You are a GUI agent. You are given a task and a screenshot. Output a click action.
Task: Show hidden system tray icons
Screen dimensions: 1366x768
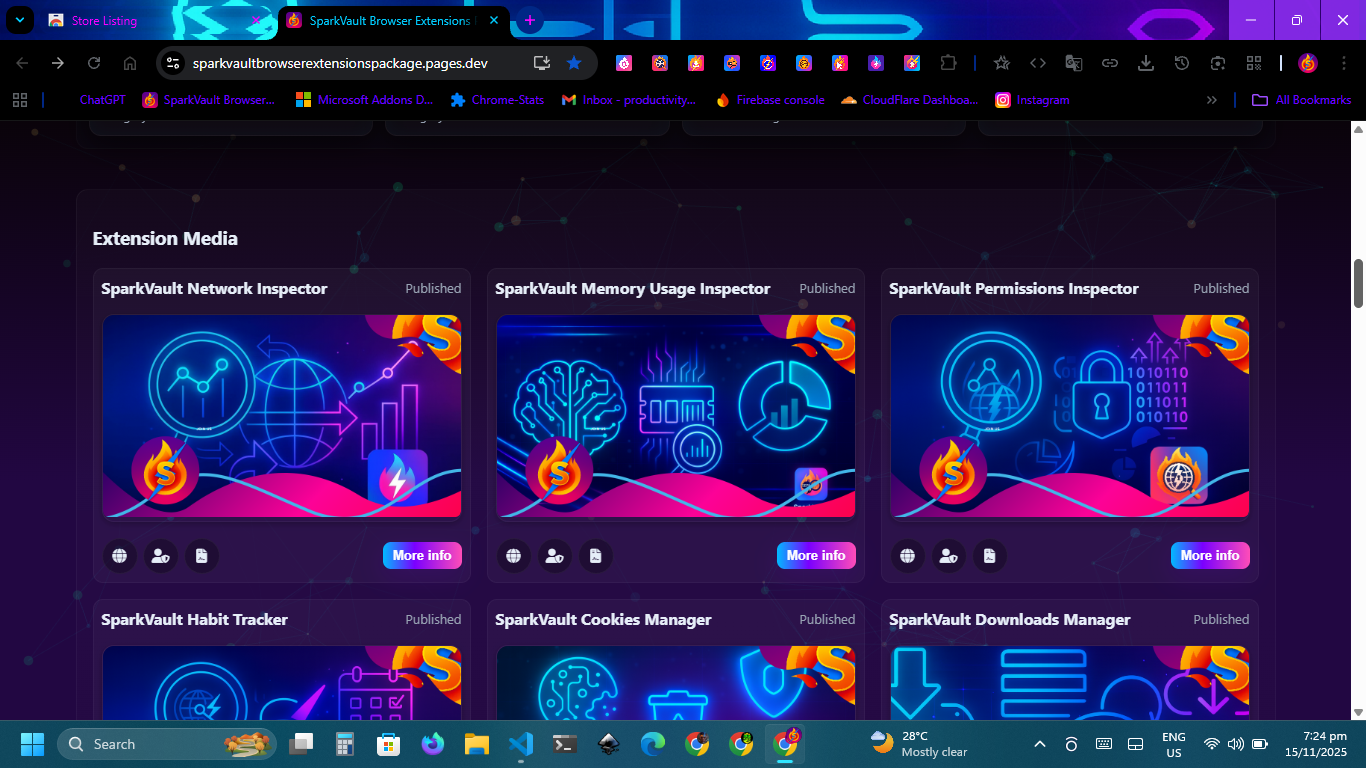coord(1039,744)
